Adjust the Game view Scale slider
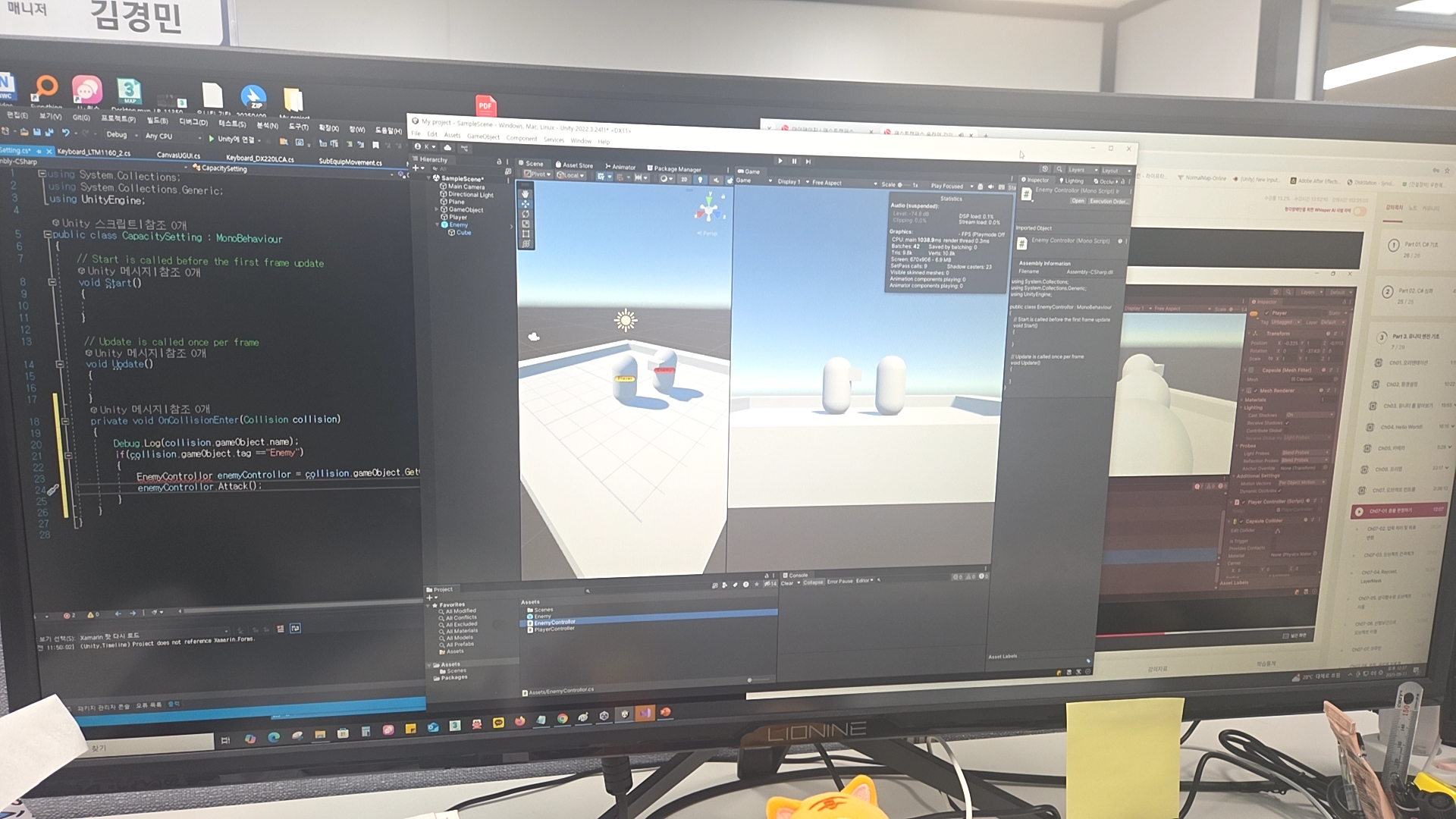Image resolution: width=1456 pixels, height=819 pixels. [x=902, y=184]
